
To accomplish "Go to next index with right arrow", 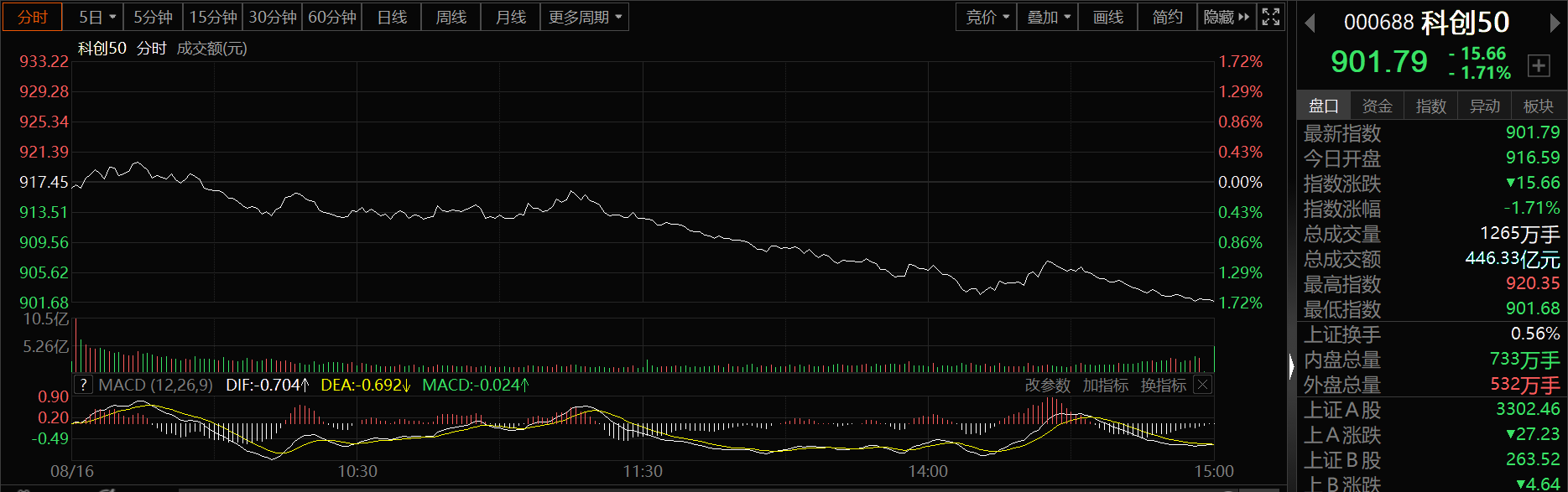I will [1555, 23].
